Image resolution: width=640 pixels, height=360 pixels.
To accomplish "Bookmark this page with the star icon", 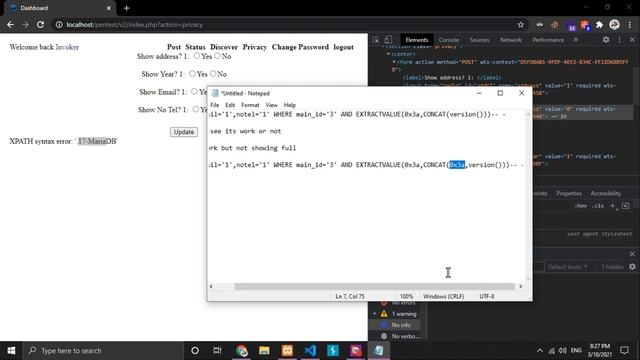I will click(x=520, y=25).
